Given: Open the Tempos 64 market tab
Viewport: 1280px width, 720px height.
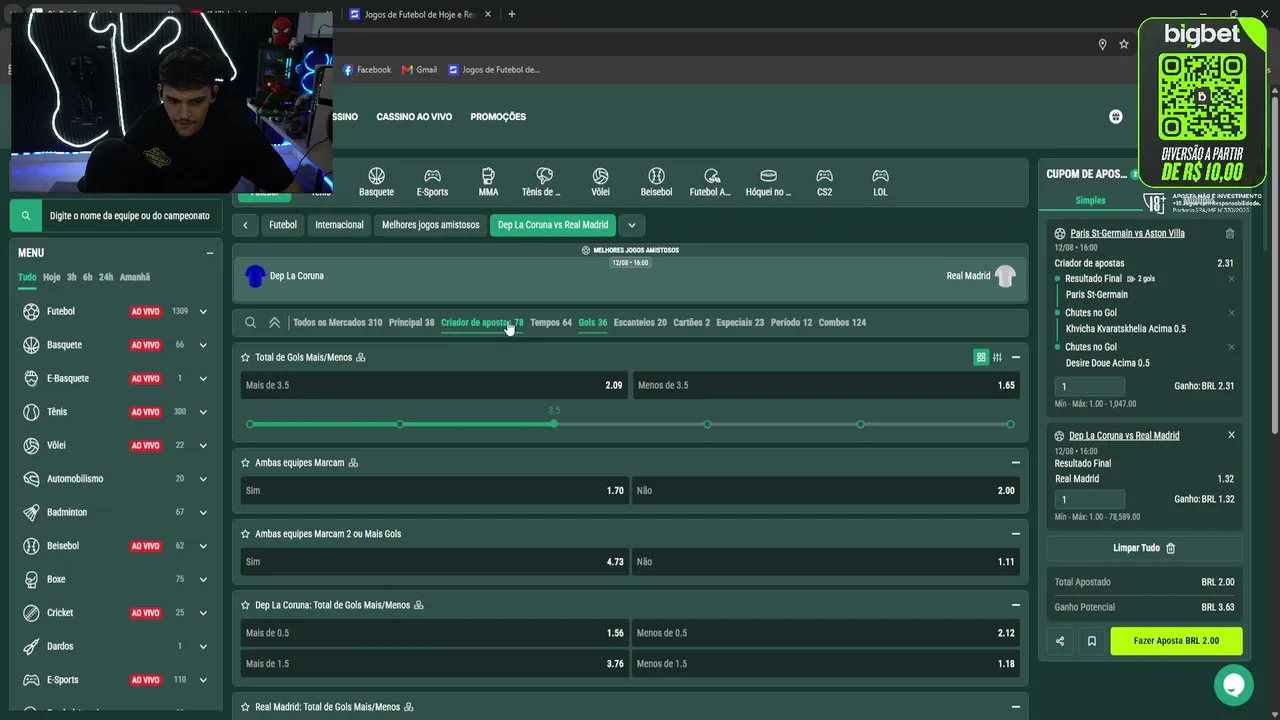Looking at the screenshot, I should click(x=551, y=322).
